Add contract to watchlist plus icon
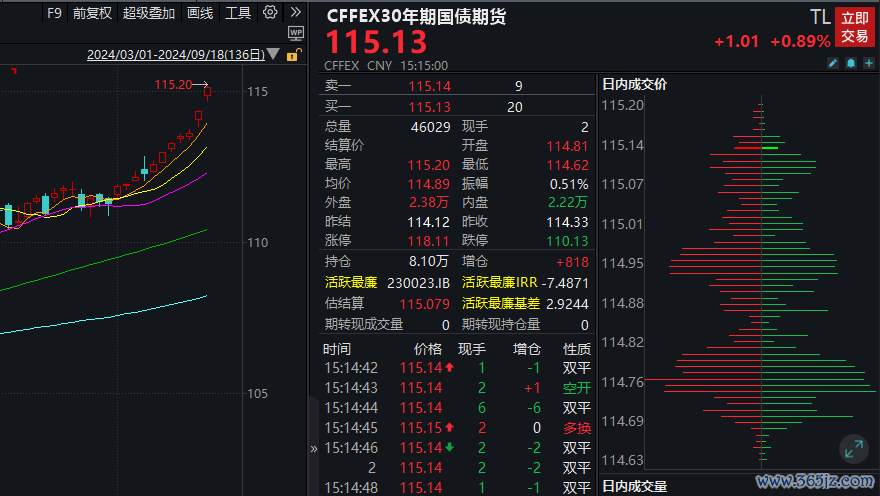Image resolution: width=880 pixels, height=496 pixels. tap(869, 63)
